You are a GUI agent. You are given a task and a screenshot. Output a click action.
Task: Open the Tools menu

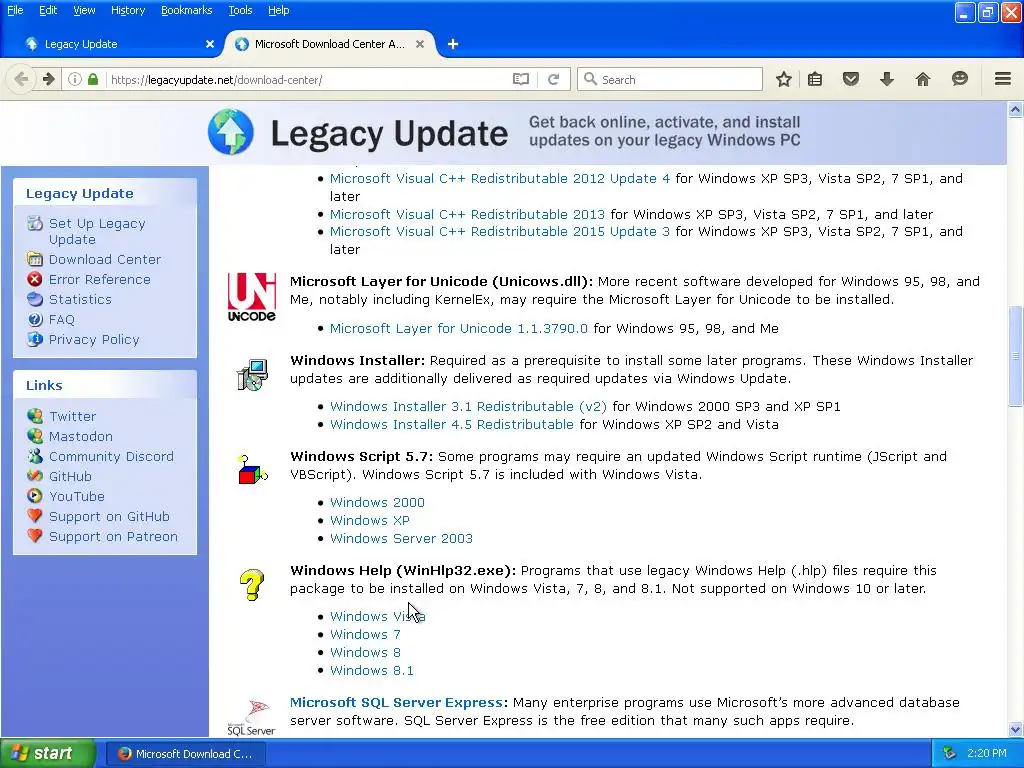point(240,10)
